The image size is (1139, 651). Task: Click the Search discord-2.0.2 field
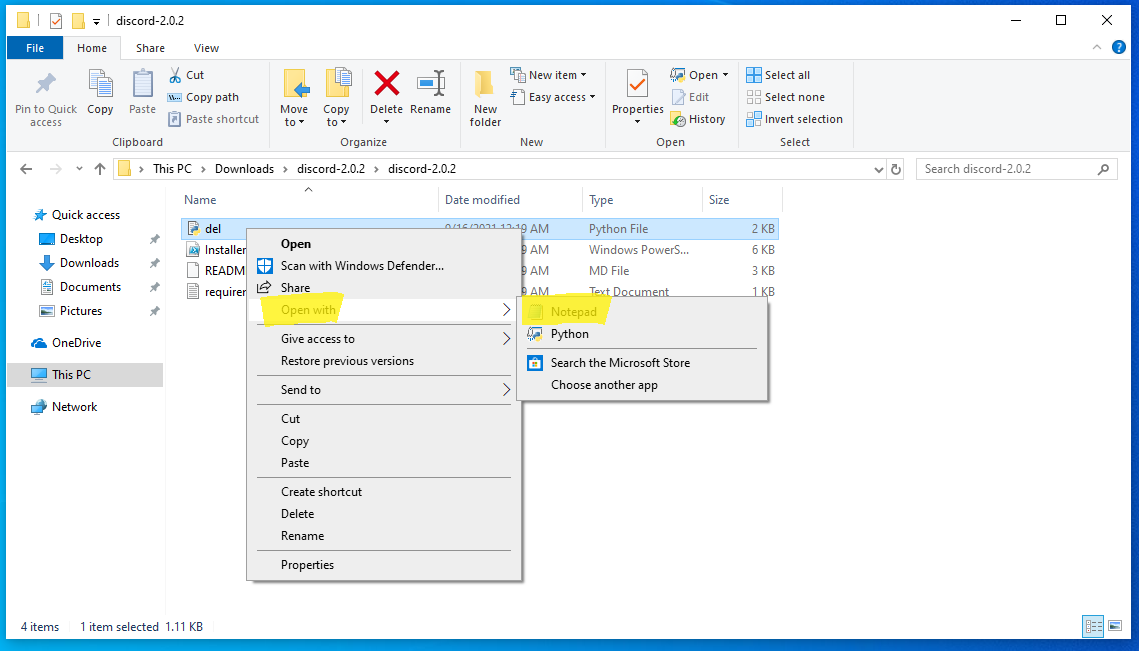(x=1017, y=169)
